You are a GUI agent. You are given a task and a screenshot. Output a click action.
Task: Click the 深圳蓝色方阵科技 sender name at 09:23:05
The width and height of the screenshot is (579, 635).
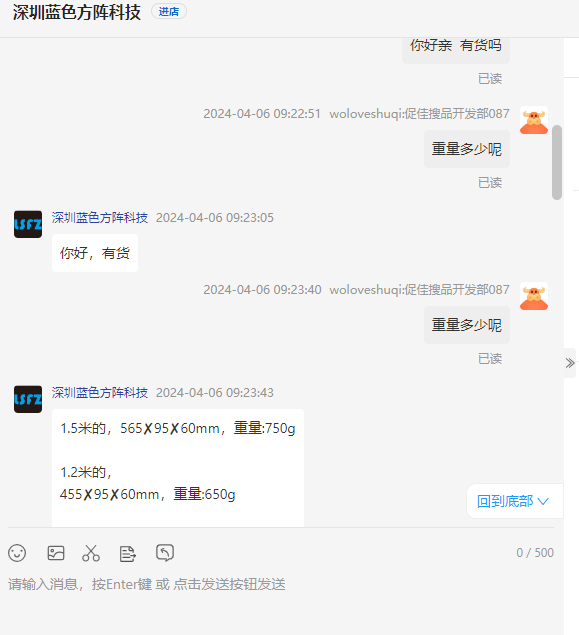100,218
